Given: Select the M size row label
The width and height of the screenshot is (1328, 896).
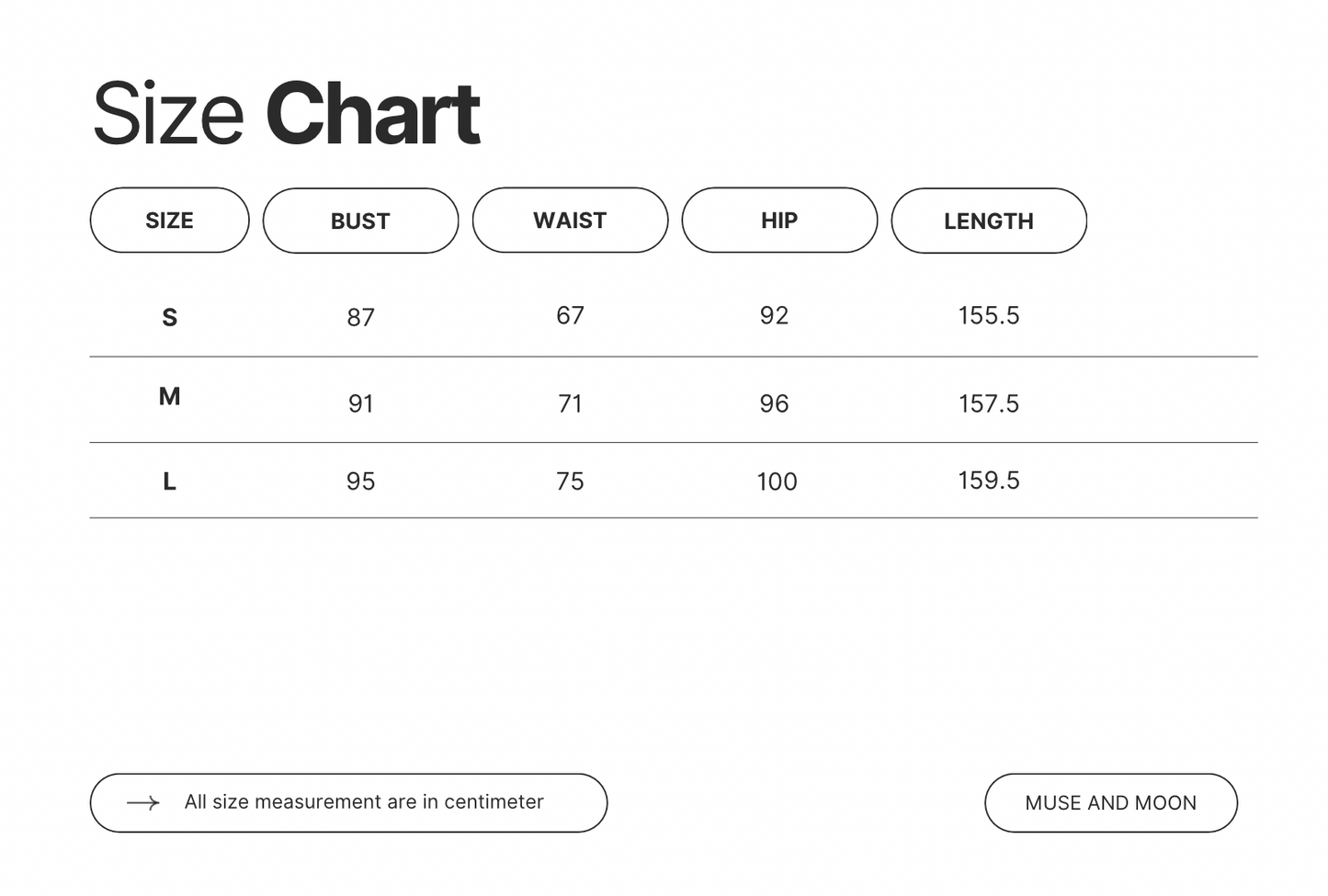Looking at the screenshot, I should coord(169,397).
